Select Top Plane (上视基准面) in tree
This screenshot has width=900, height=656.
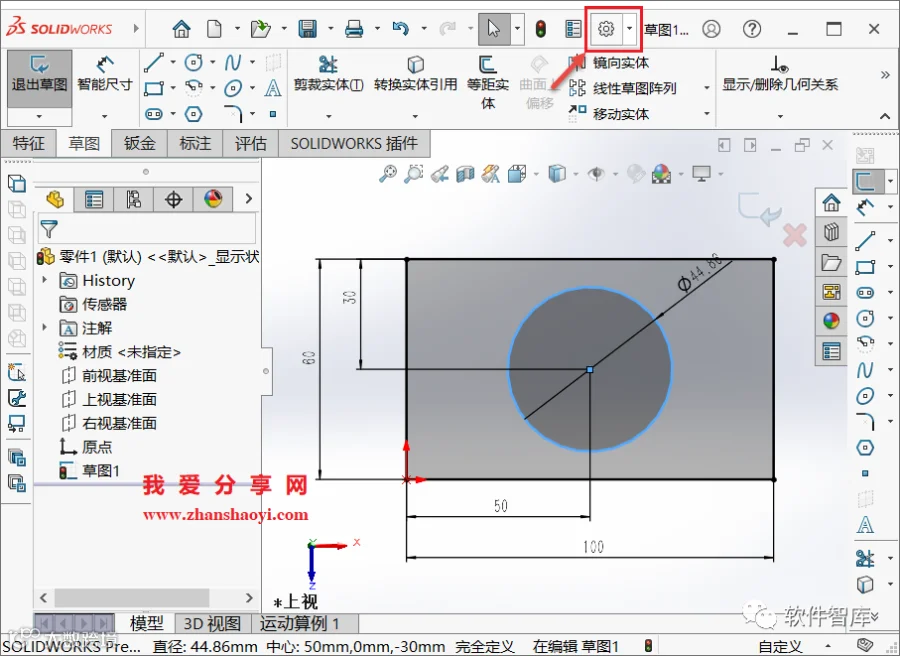pos(108,399)
